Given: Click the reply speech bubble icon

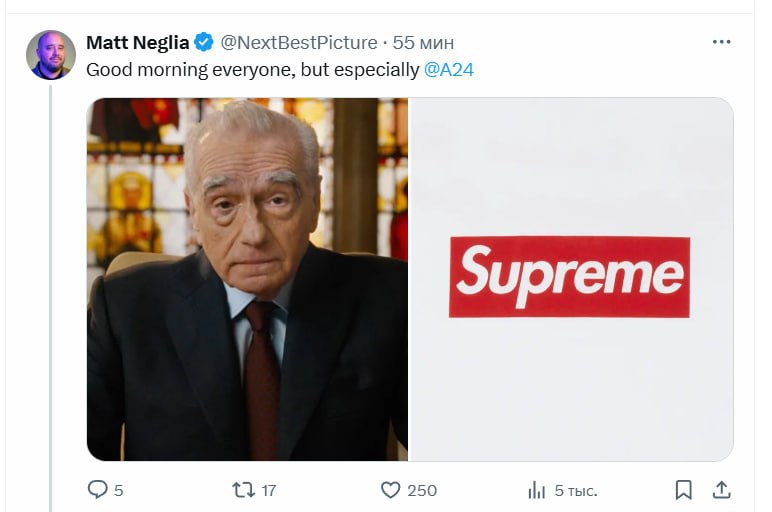Looking at the screenshot, I should click(97, 489).
